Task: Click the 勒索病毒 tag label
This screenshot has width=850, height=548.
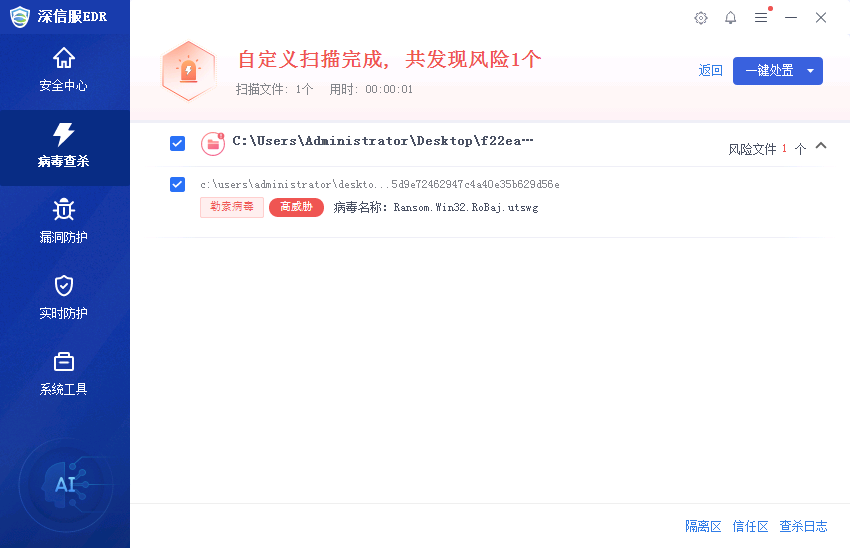Action: (x=232, y=207)
